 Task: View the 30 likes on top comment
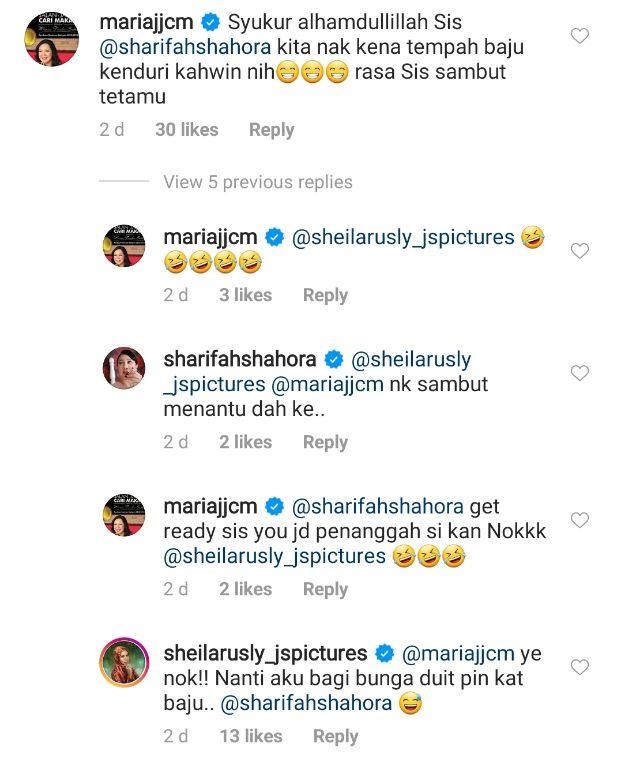point(187,130)
